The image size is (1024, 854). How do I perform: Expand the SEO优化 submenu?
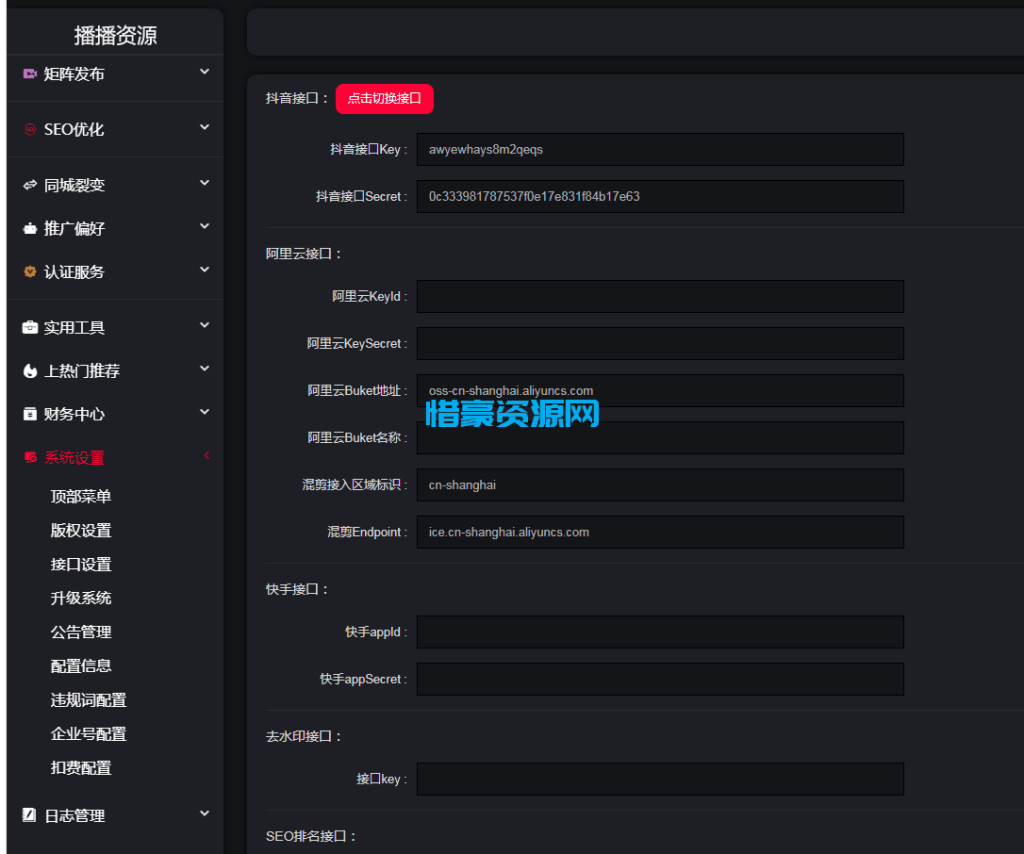click(204, 129)
